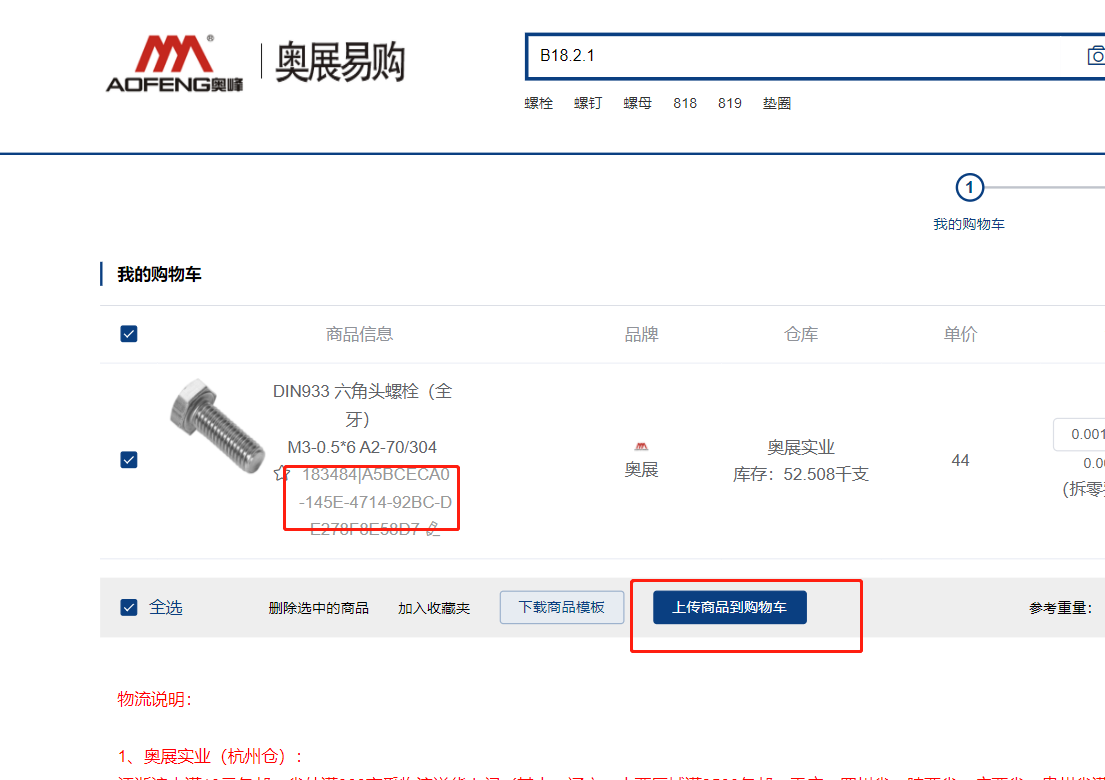Toggle the header select-all checkbox
Image resolution: width=1105 pixels, height=780 pixels.
pos(129,334)
